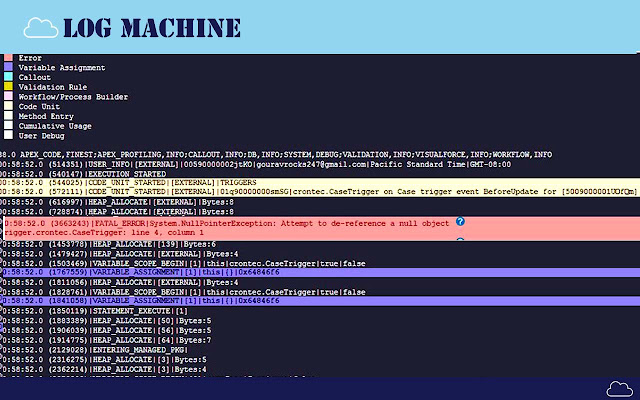Image resolution: width=640 pixels, height=400 pixels.
Task: Click the pink Error legend swatch
Action: [8, 58]
